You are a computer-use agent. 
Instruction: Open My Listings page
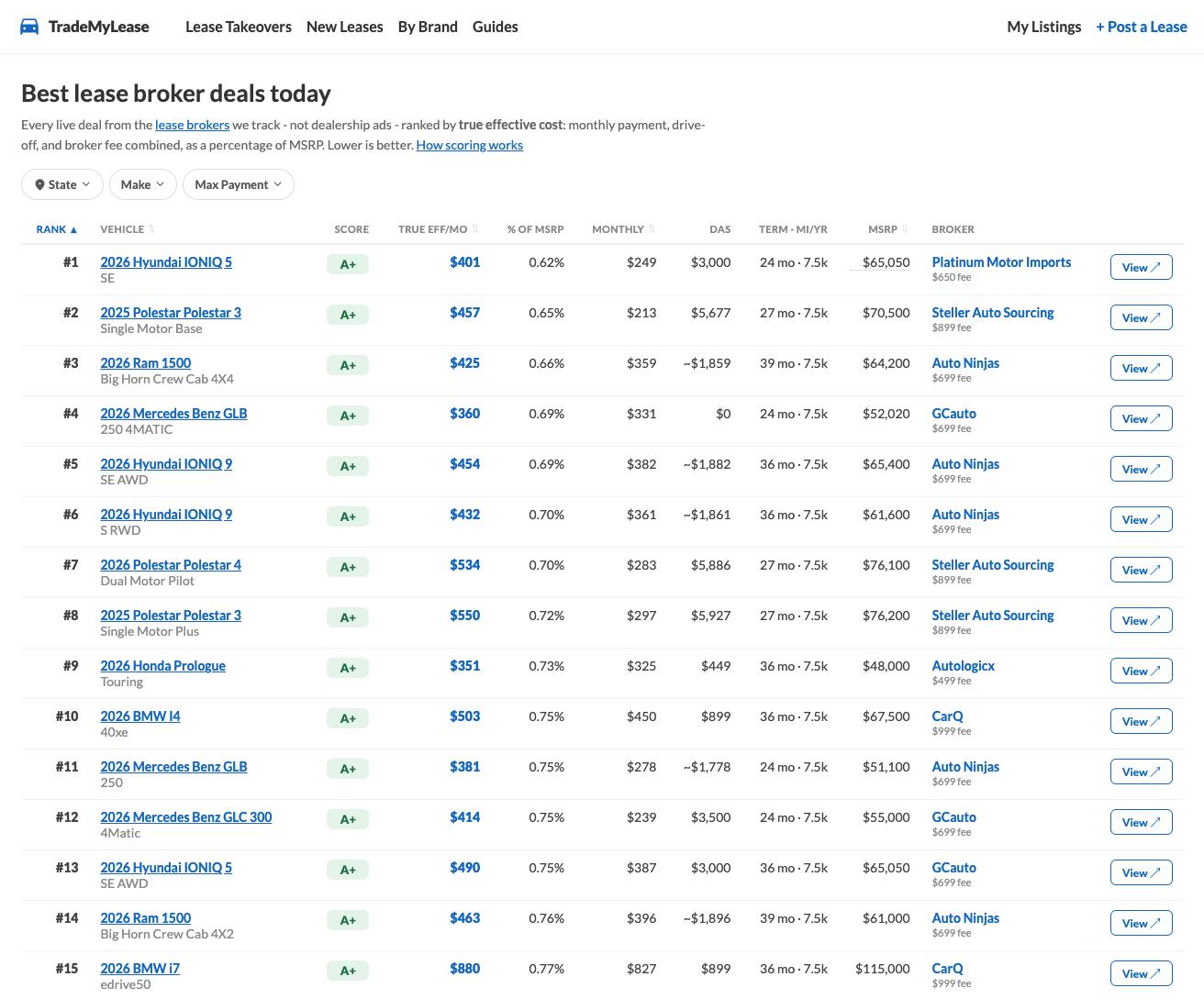[x=1044, y=27]
